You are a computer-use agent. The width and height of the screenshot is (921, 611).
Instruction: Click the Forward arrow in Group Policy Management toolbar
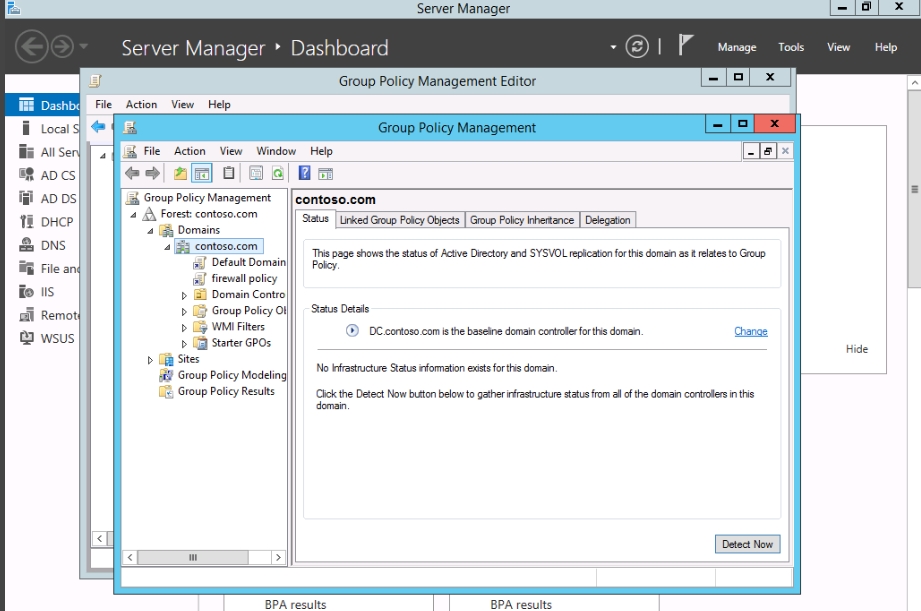[153, 173]
